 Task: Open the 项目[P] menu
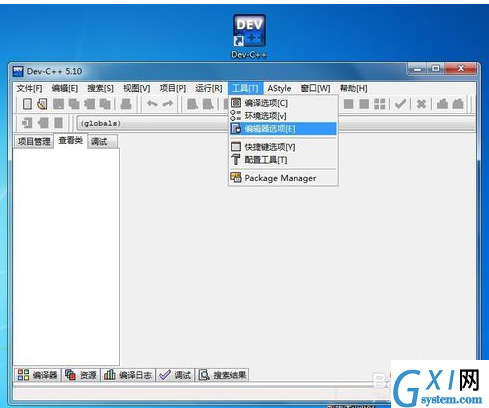(x=173, y=88)
